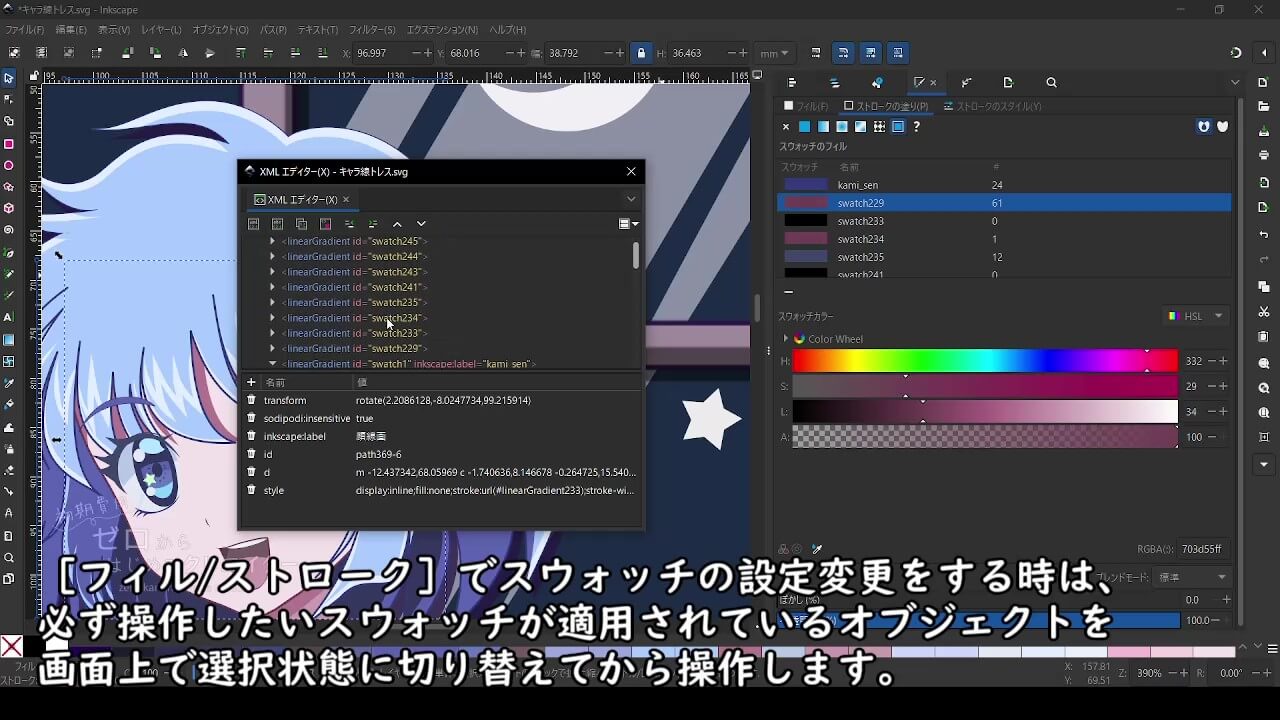The image size is (1280, 720).
Task: Click lower selection to bottom icon
Action: coord(322,53)
